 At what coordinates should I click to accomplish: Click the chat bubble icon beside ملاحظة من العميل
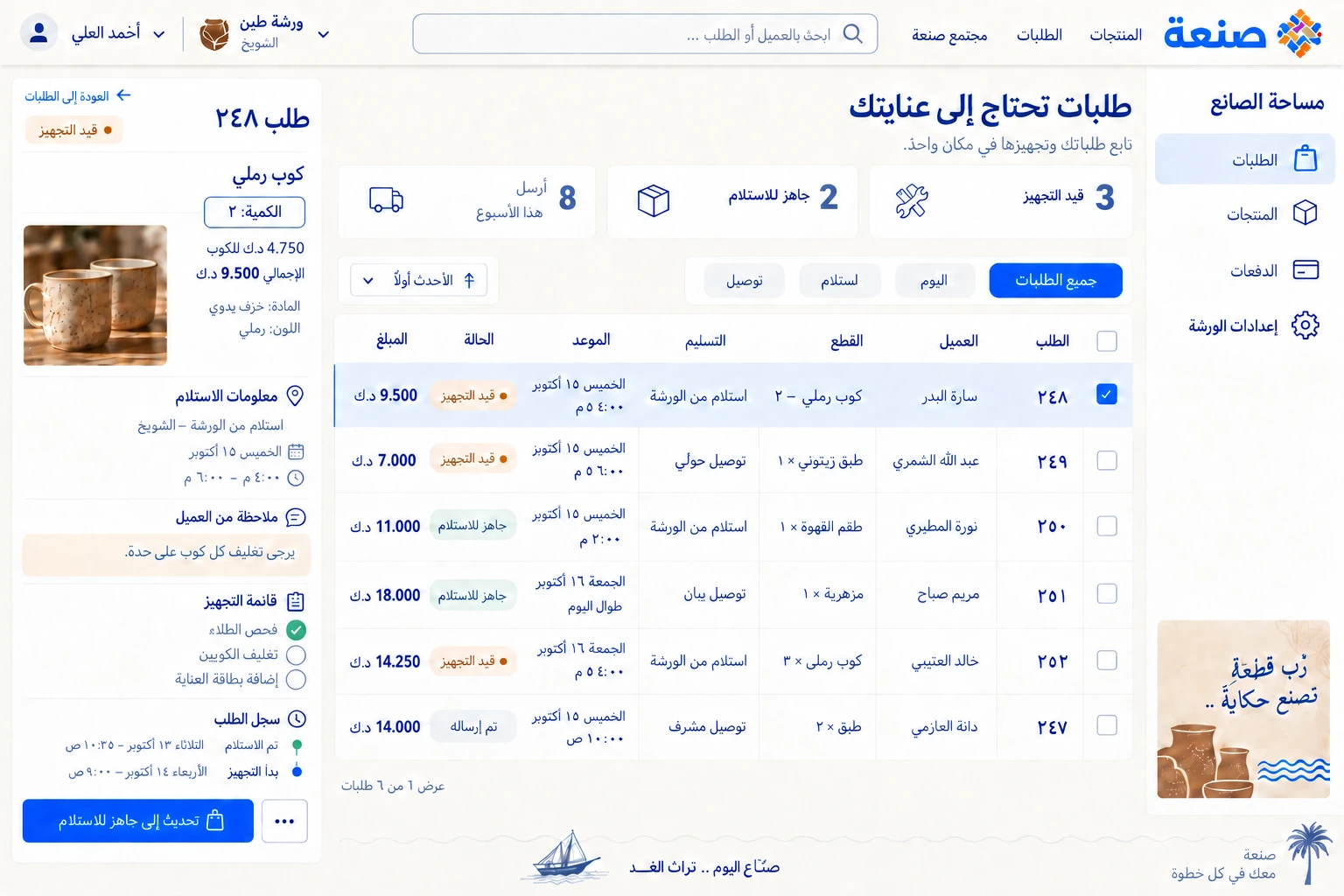coord(296,517)
